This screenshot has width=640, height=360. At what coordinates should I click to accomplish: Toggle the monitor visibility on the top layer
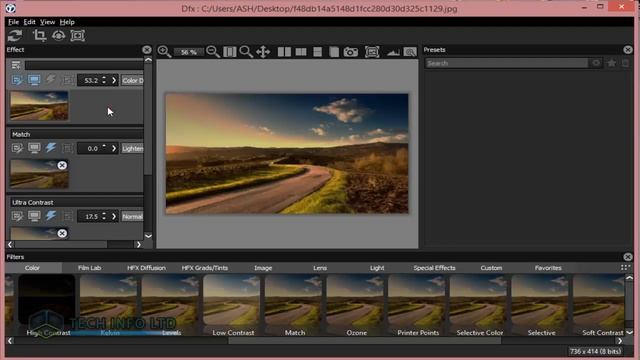click(34, 80)
